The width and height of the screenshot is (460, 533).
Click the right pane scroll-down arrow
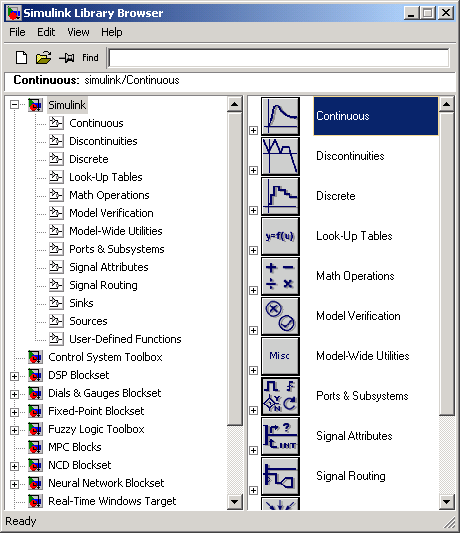[446, 502]
